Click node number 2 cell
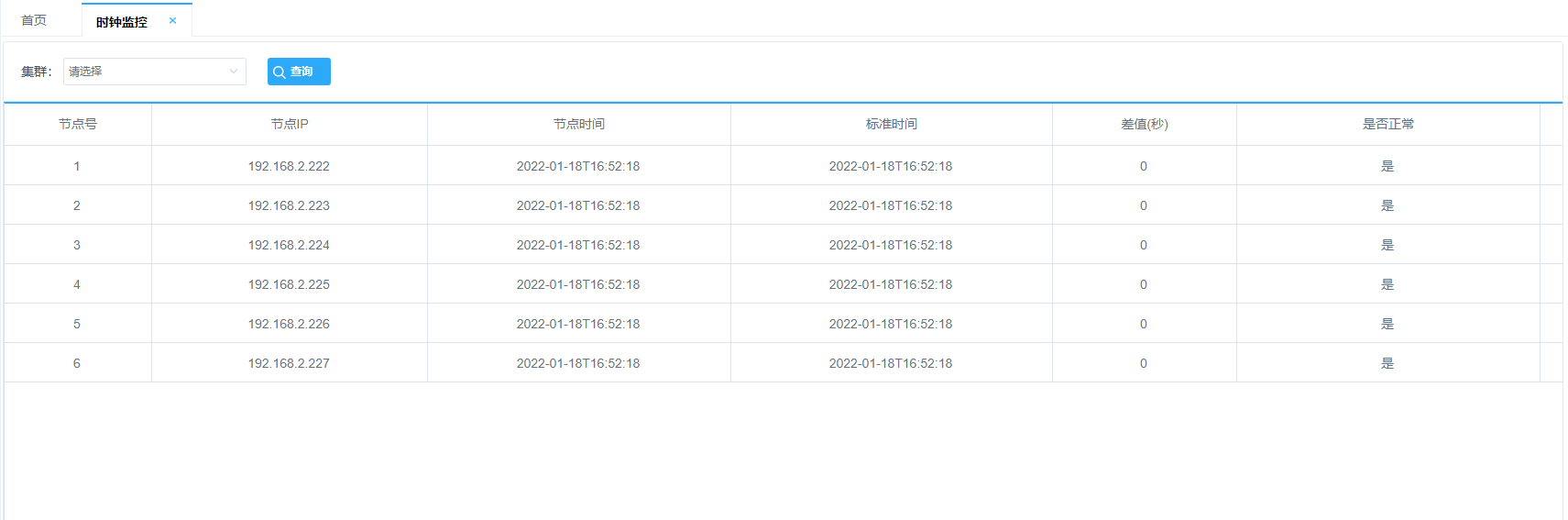Viewport: 1568px width, 520px height. [77, 205]
